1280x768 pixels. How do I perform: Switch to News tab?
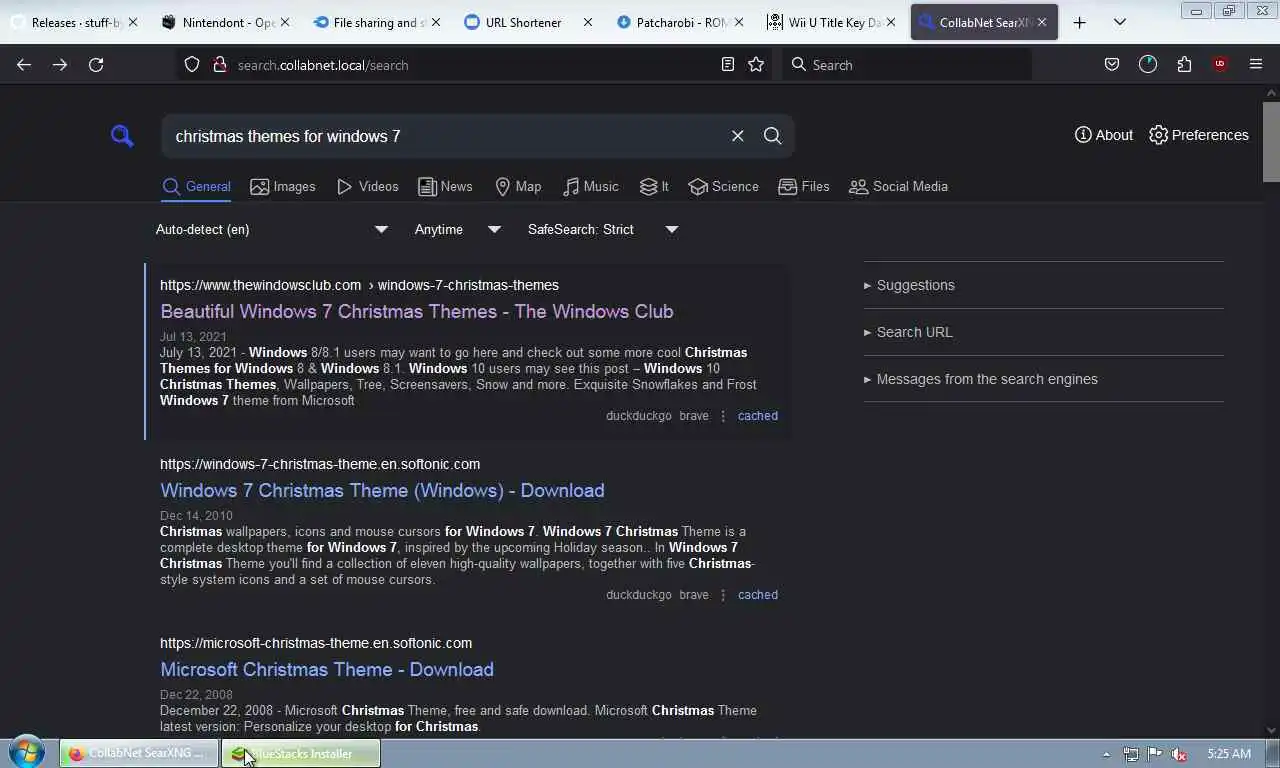[x=445, y=187]
